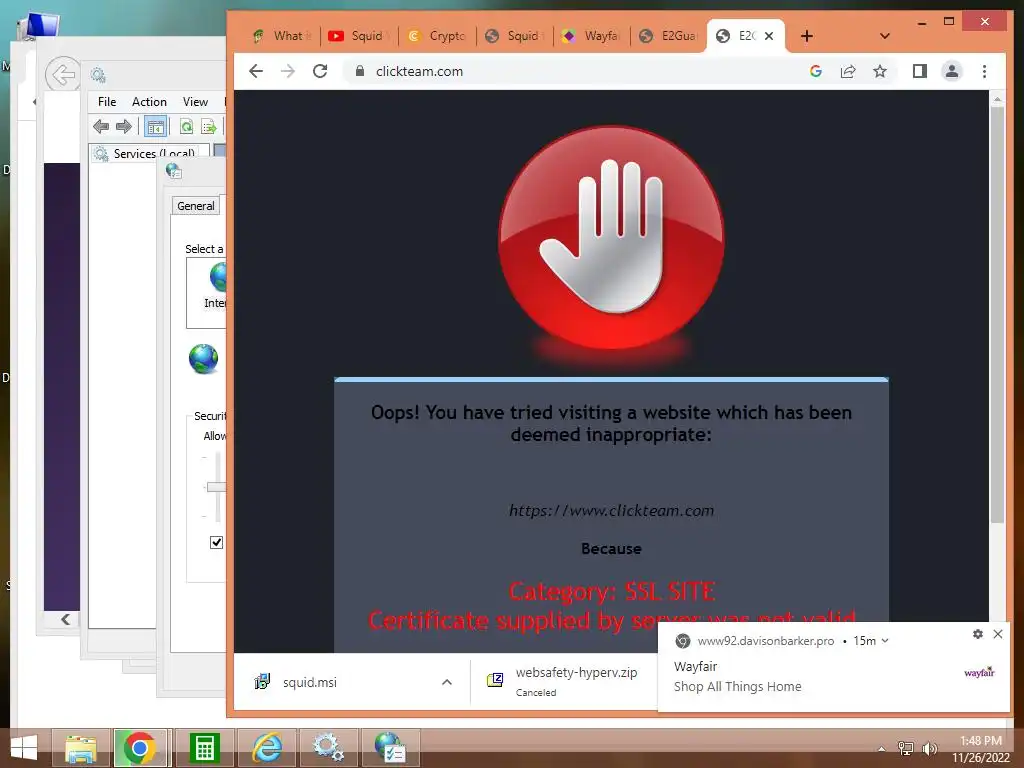Click the blocked URL https://www.clickteam.com
Screen dimensions: 1024x768
611,511
